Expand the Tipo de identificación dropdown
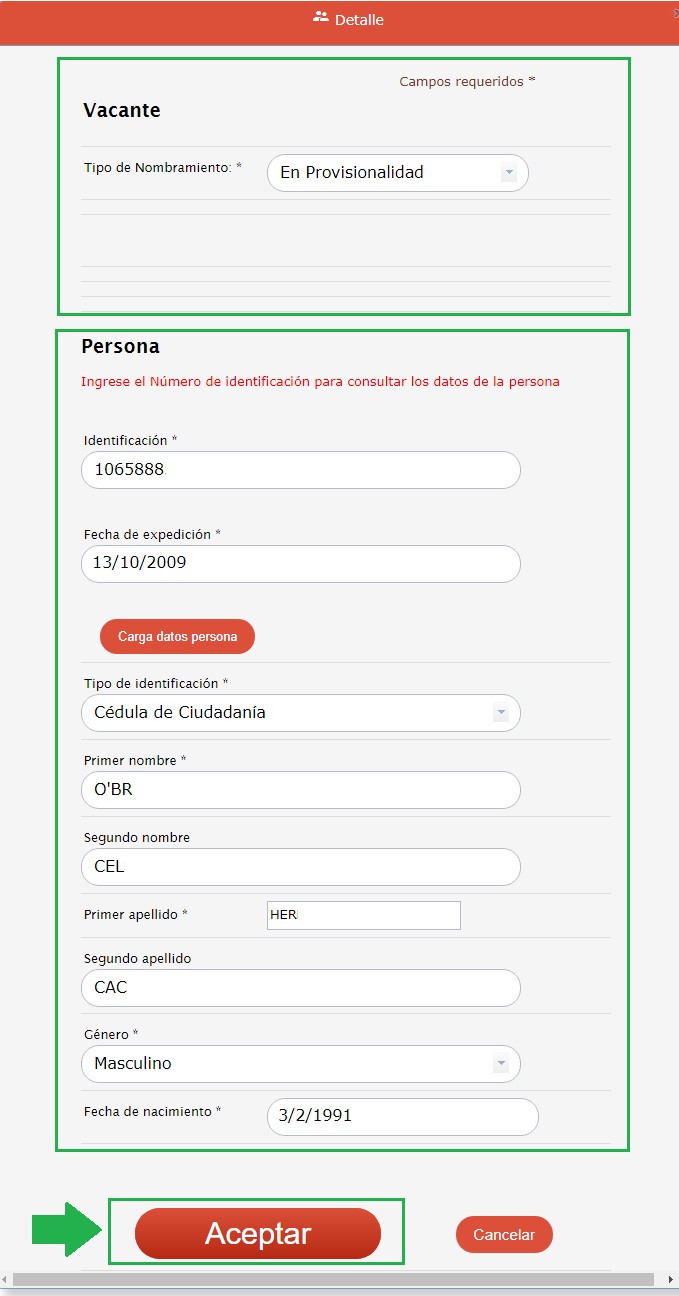The image size is (679, 1296). [x=500, y=713]
